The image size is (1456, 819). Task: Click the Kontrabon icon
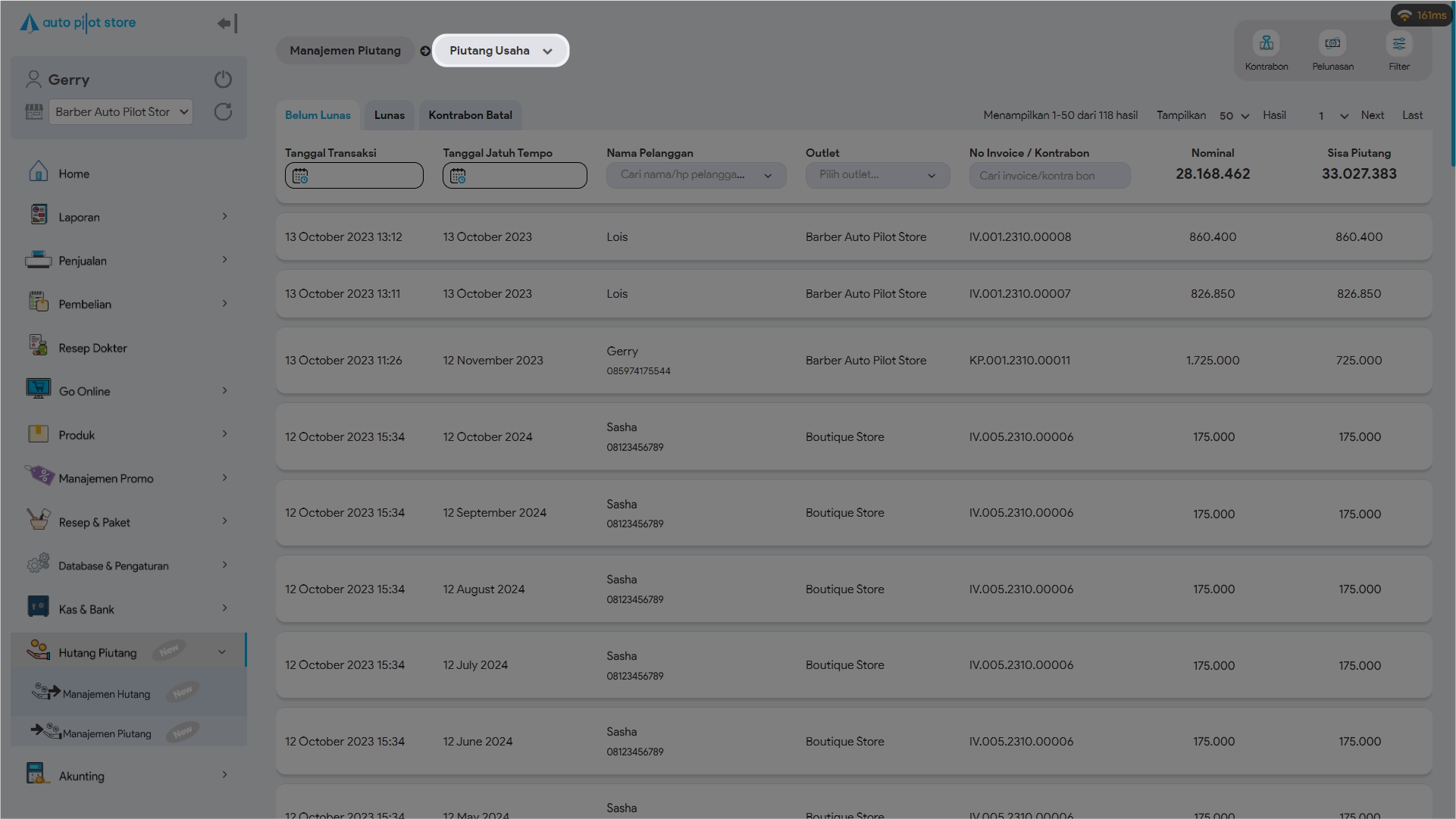click(x=1266, y=44)
